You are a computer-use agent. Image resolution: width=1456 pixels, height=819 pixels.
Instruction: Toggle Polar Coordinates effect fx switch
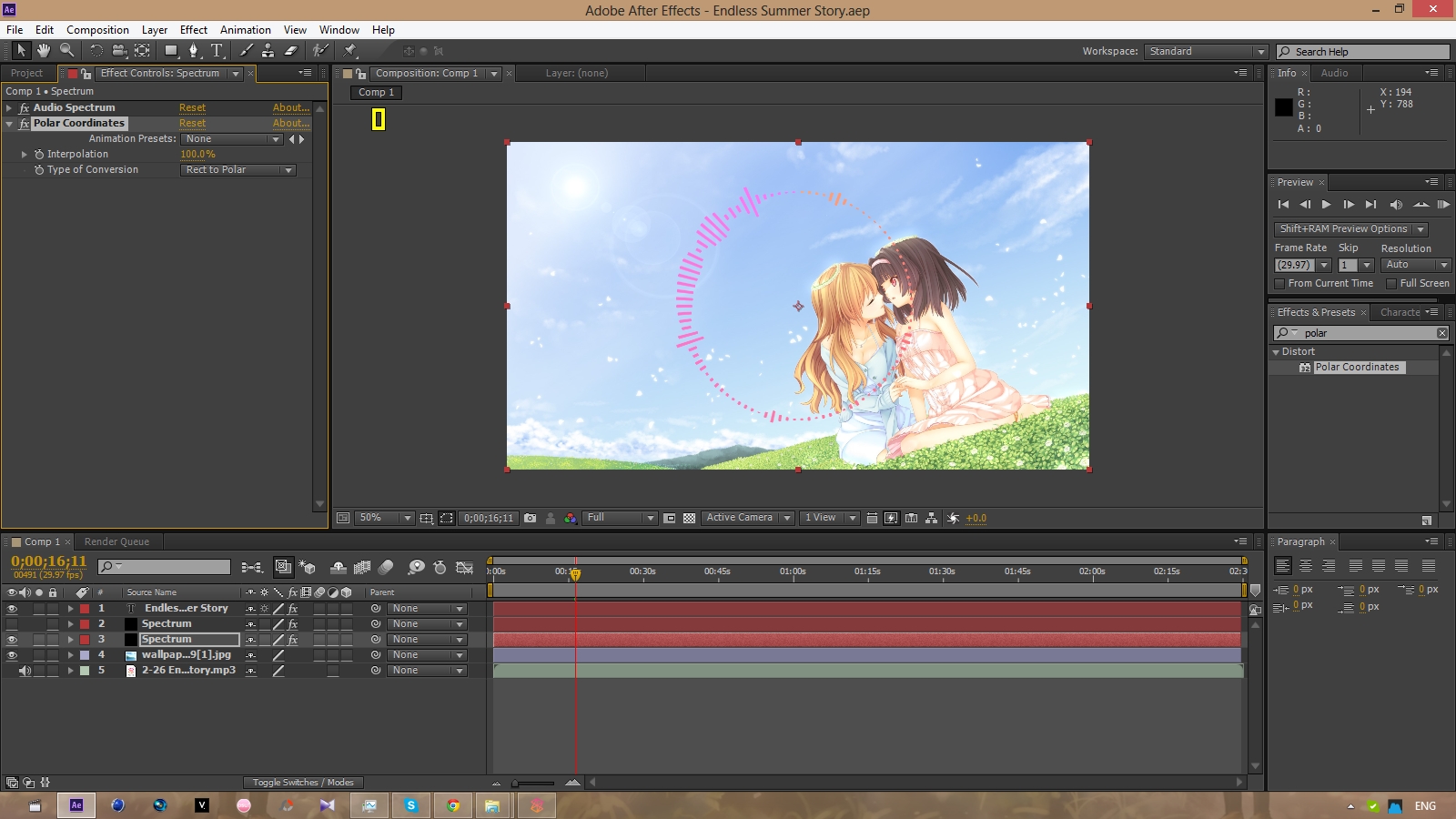pyautogui.click(x=25, y=124)
